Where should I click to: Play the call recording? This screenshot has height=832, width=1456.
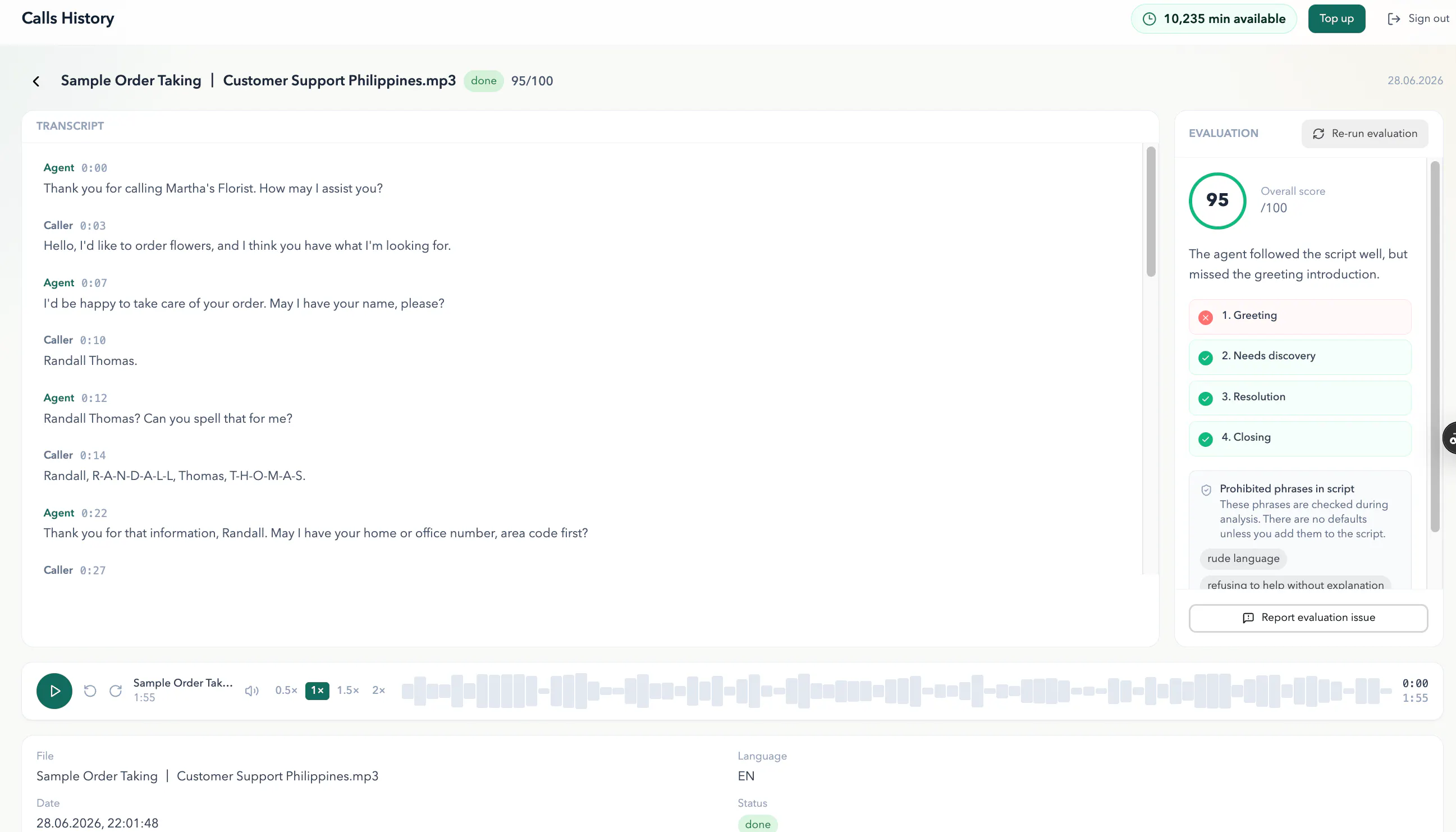pyautogui.click(x=54, y=691)
